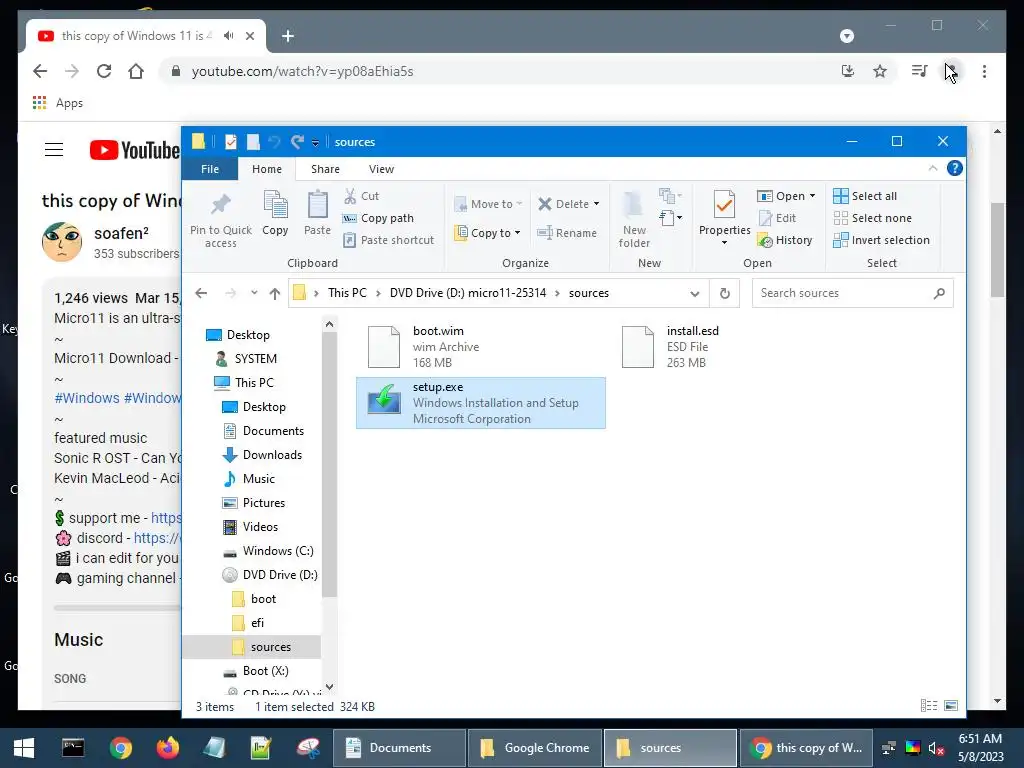Select the View ribbon tab
Screen dimensions: 1024x768
[381, 169]
